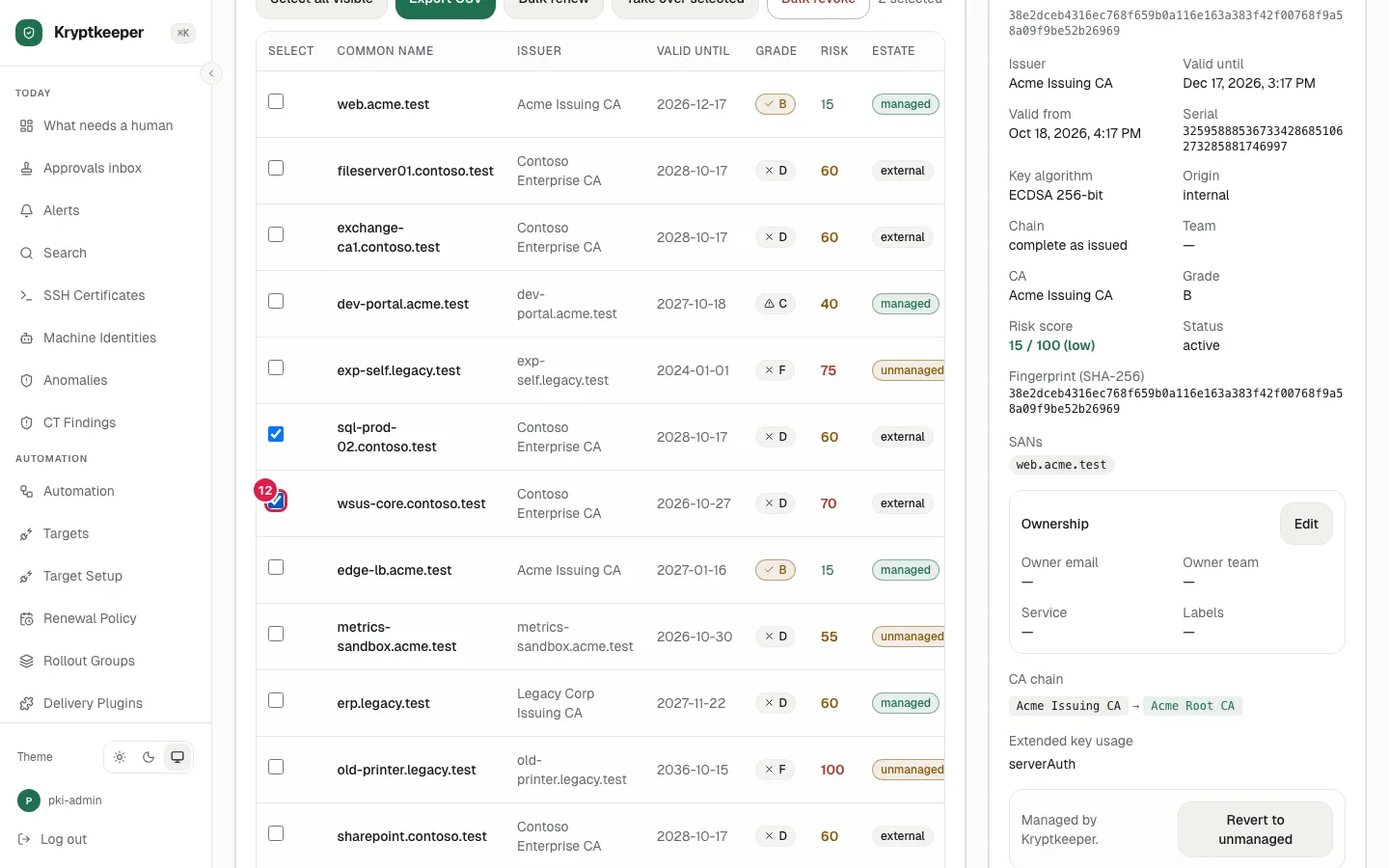Collapse the sidebar using the chevron button
Viewport: 1389px width, 868px height.
[211, 73]
